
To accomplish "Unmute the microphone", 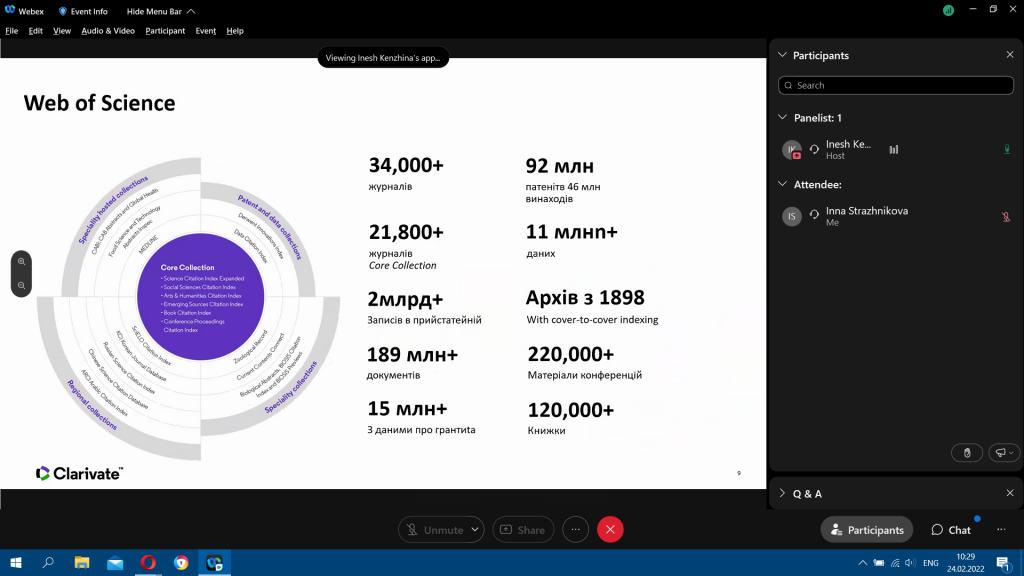I will 434,530.
